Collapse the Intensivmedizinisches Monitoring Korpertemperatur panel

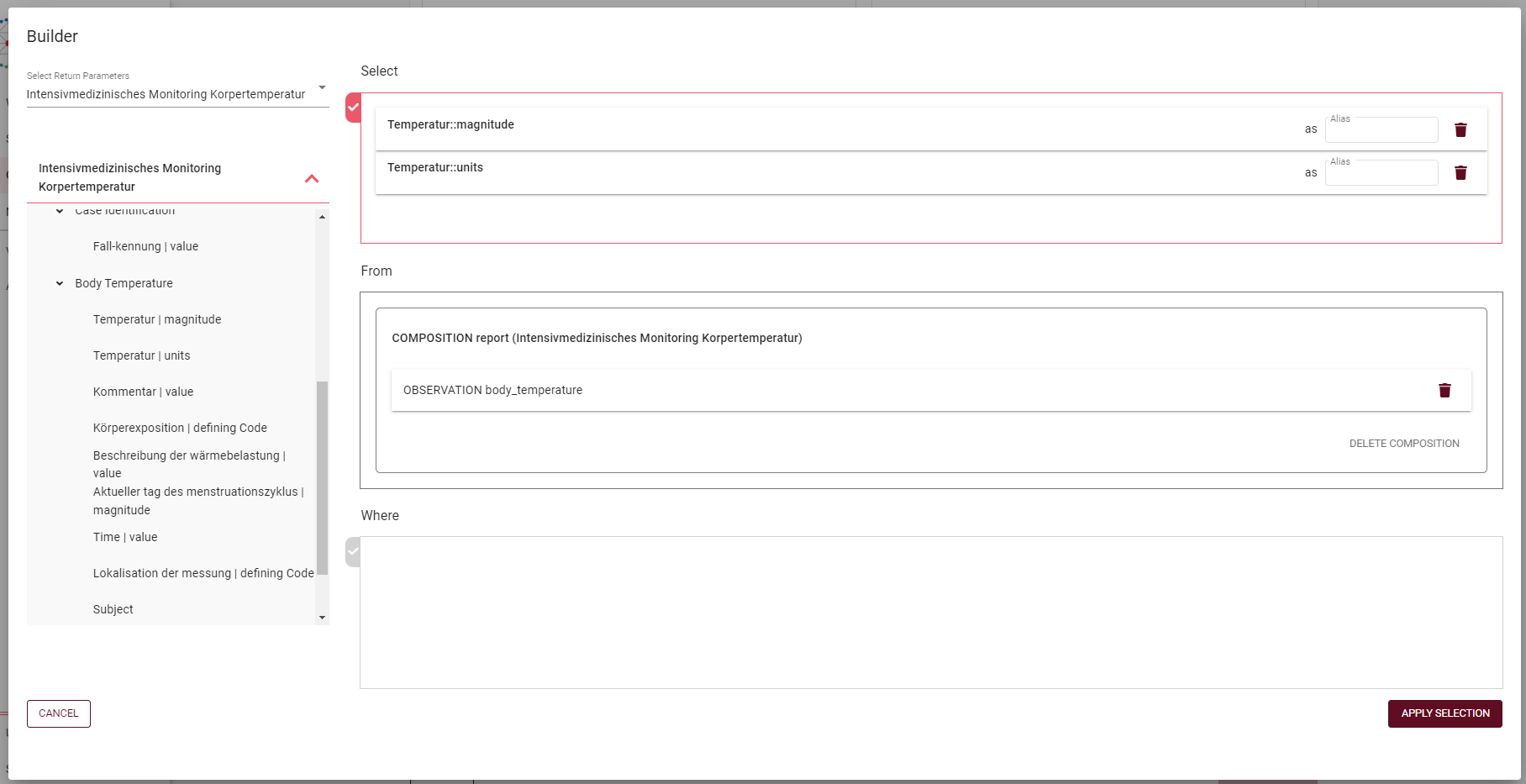tap(312, 178)
